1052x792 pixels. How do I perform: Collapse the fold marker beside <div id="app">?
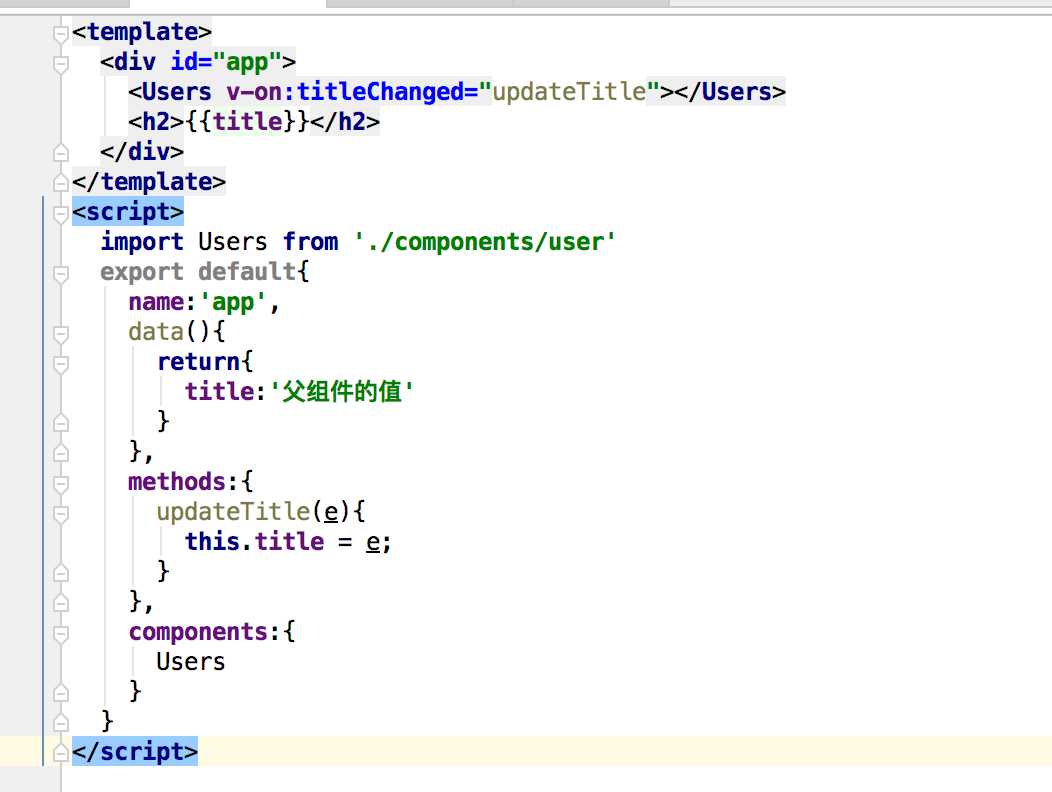(60, 63)
